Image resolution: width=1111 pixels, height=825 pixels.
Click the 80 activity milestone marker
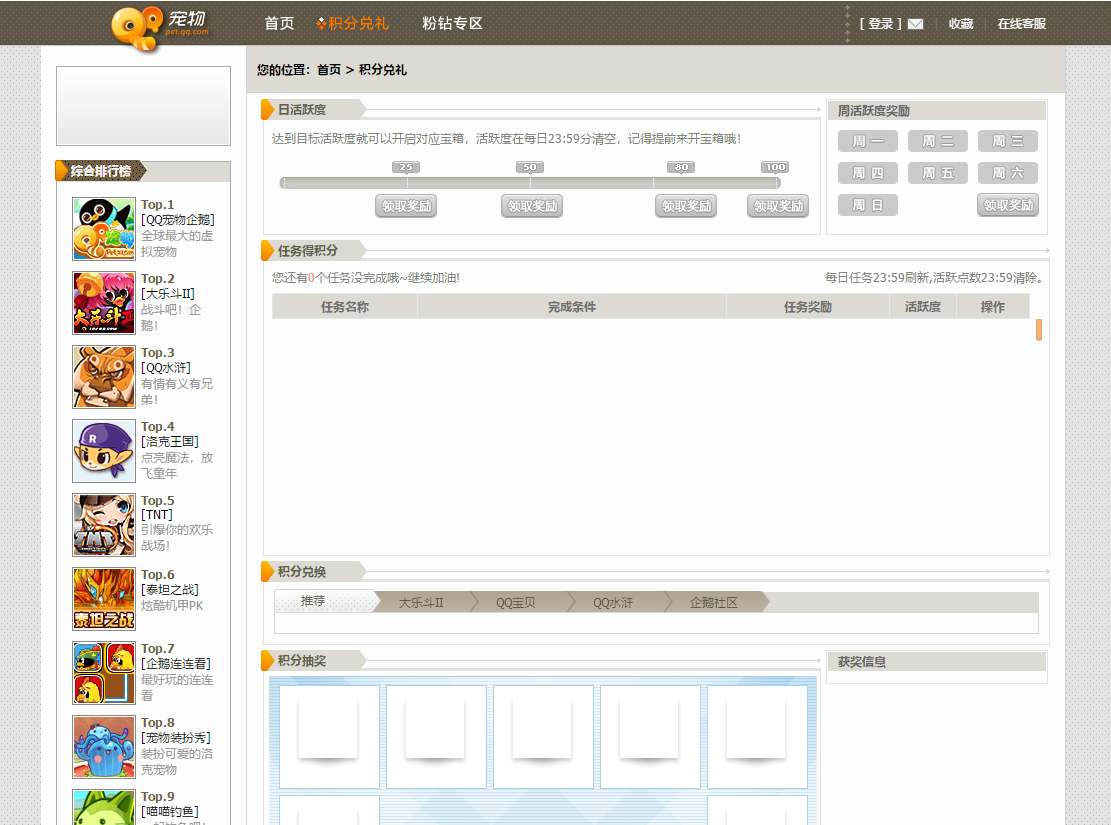click(681, 167)
